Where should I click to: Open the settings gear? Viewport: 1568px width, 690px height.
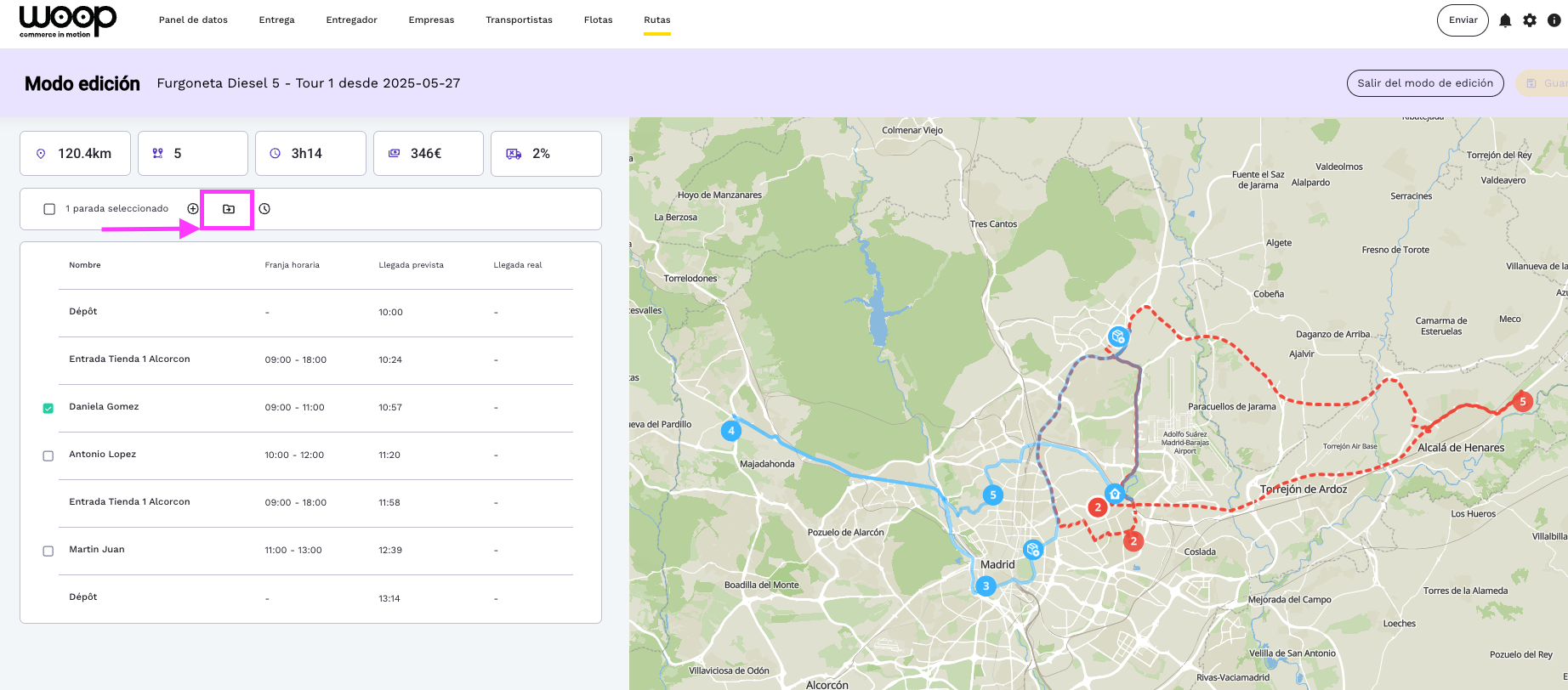coord(1530,20)
